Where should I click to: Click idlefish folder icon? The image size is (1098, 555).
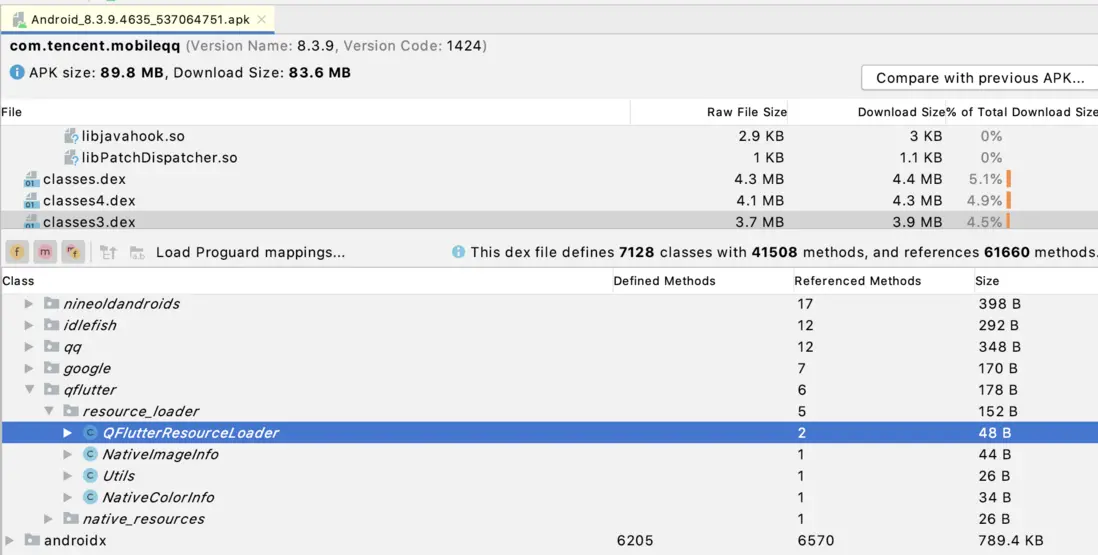51,325
